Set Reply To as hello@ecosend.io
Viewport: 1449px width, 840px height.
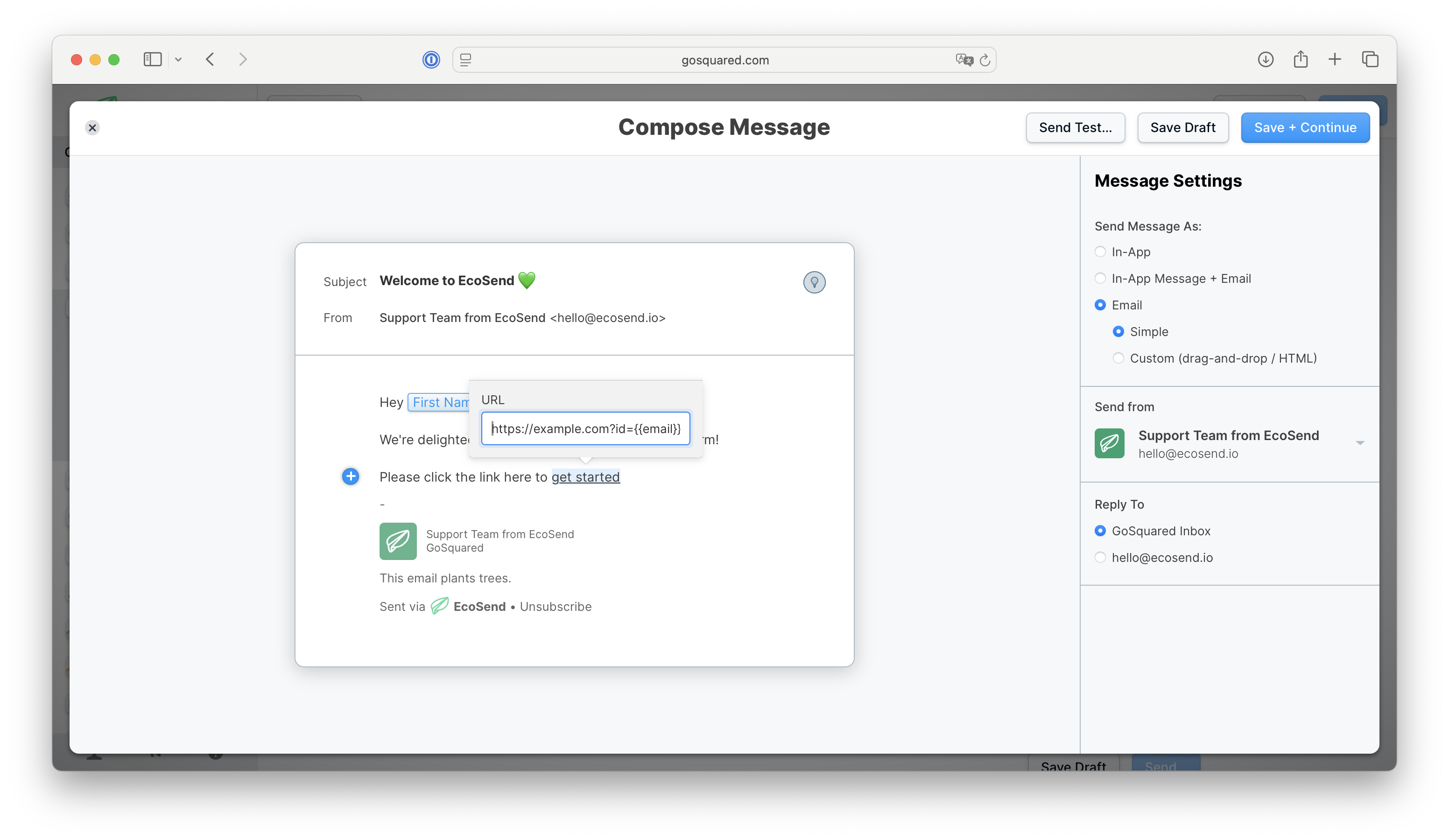pos(1100,557)
